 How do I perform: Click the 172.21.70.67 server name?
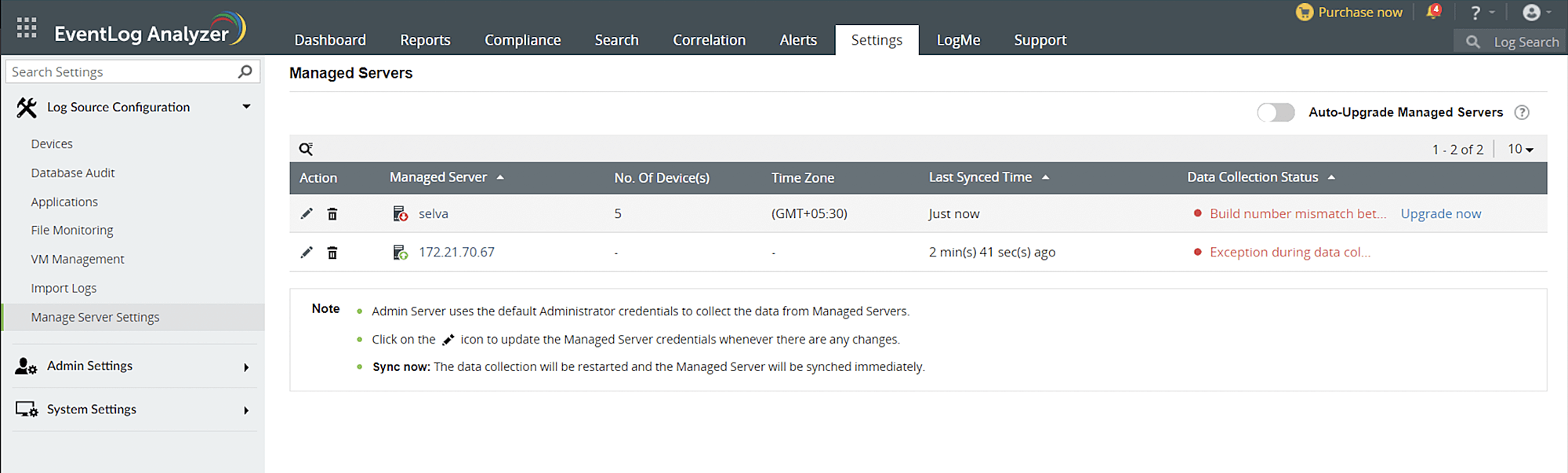click(x=456, y=252)
